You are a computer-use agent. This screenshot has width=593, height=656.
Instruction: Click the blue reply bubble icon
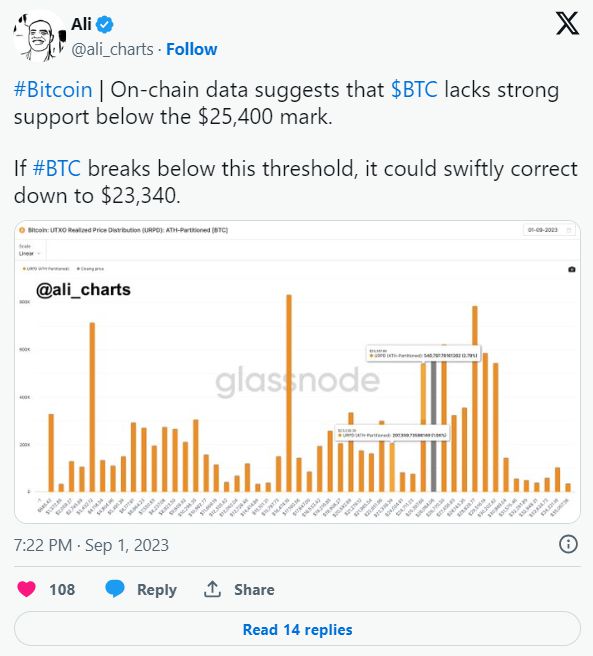[x=115, y=589]
